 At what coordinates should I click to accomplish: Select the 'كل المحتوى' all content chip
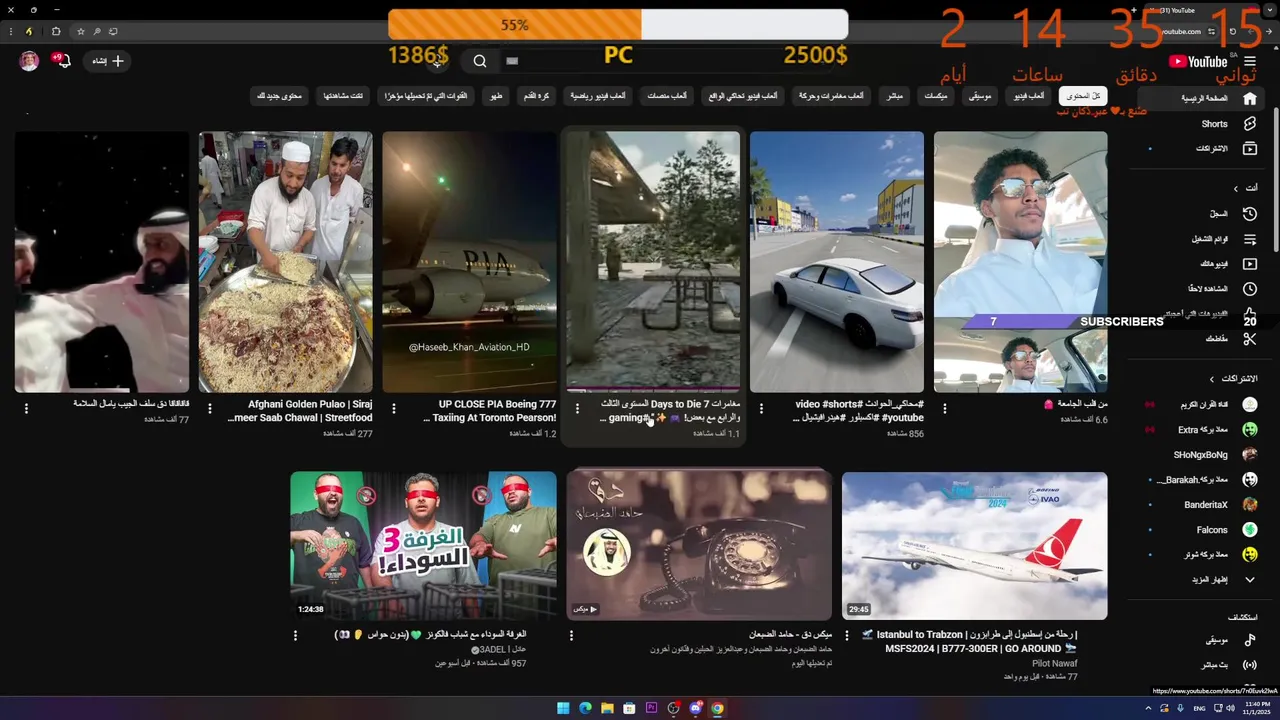[1083, 96]
